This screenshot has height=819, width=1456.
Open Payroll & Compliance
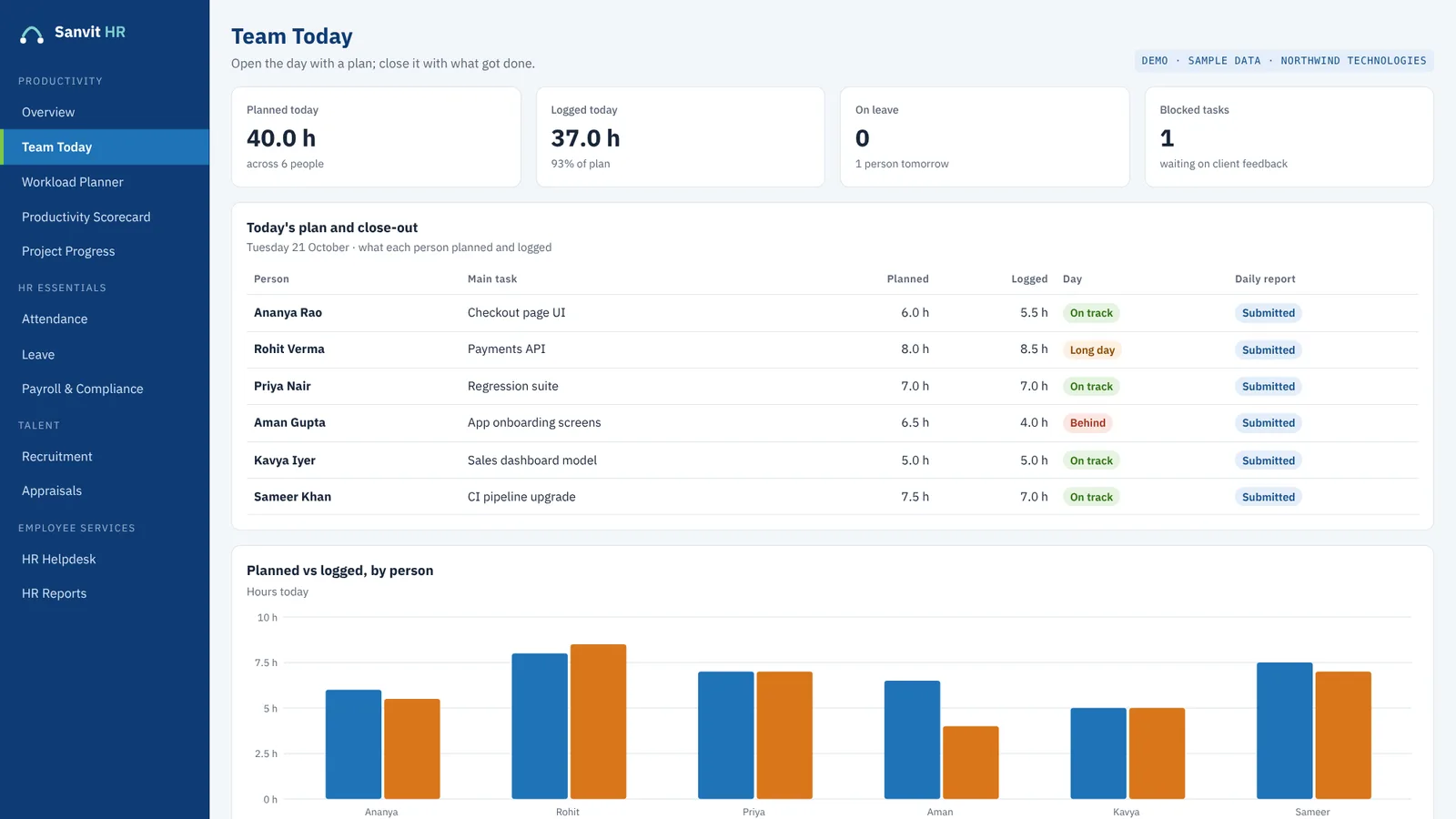coord(105,389)
